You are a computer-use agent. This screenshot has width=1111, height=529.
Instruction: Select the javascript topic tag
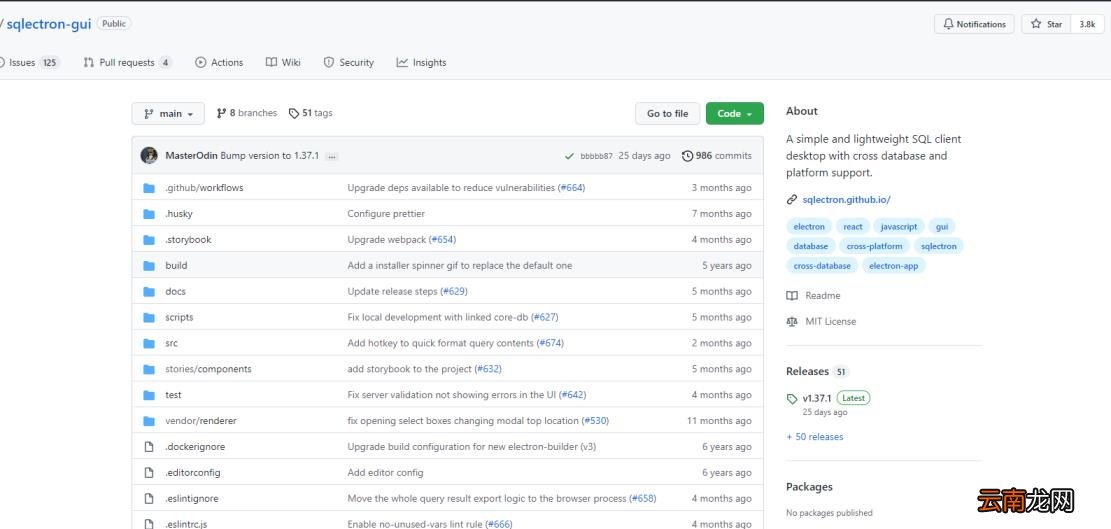click(899, 227)
